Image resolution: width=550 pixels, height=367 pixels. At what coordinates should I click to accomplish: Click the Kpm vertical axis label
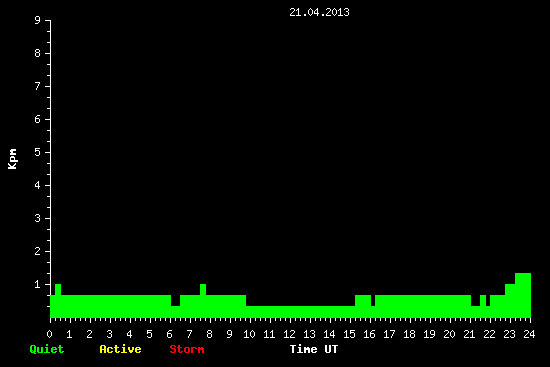click(x=13, y=159)
